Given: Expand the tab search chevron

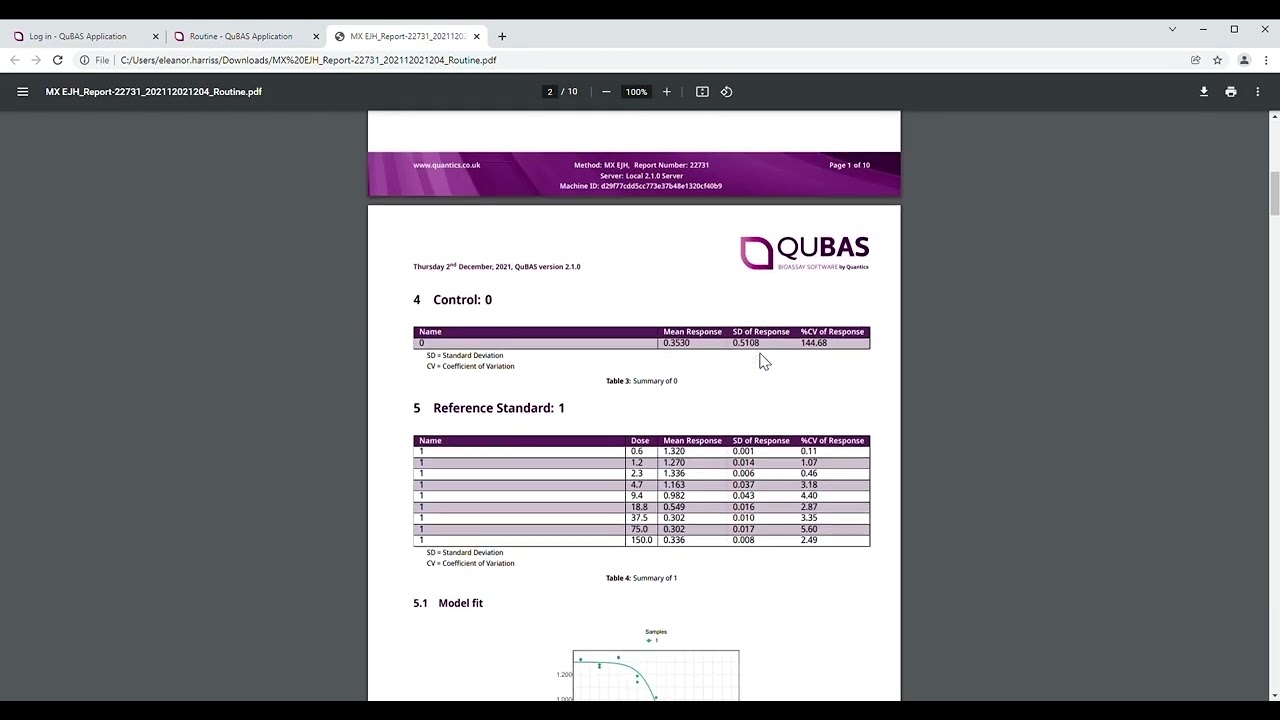Looking at the screenshot, I should click(x=1172, y=29).
